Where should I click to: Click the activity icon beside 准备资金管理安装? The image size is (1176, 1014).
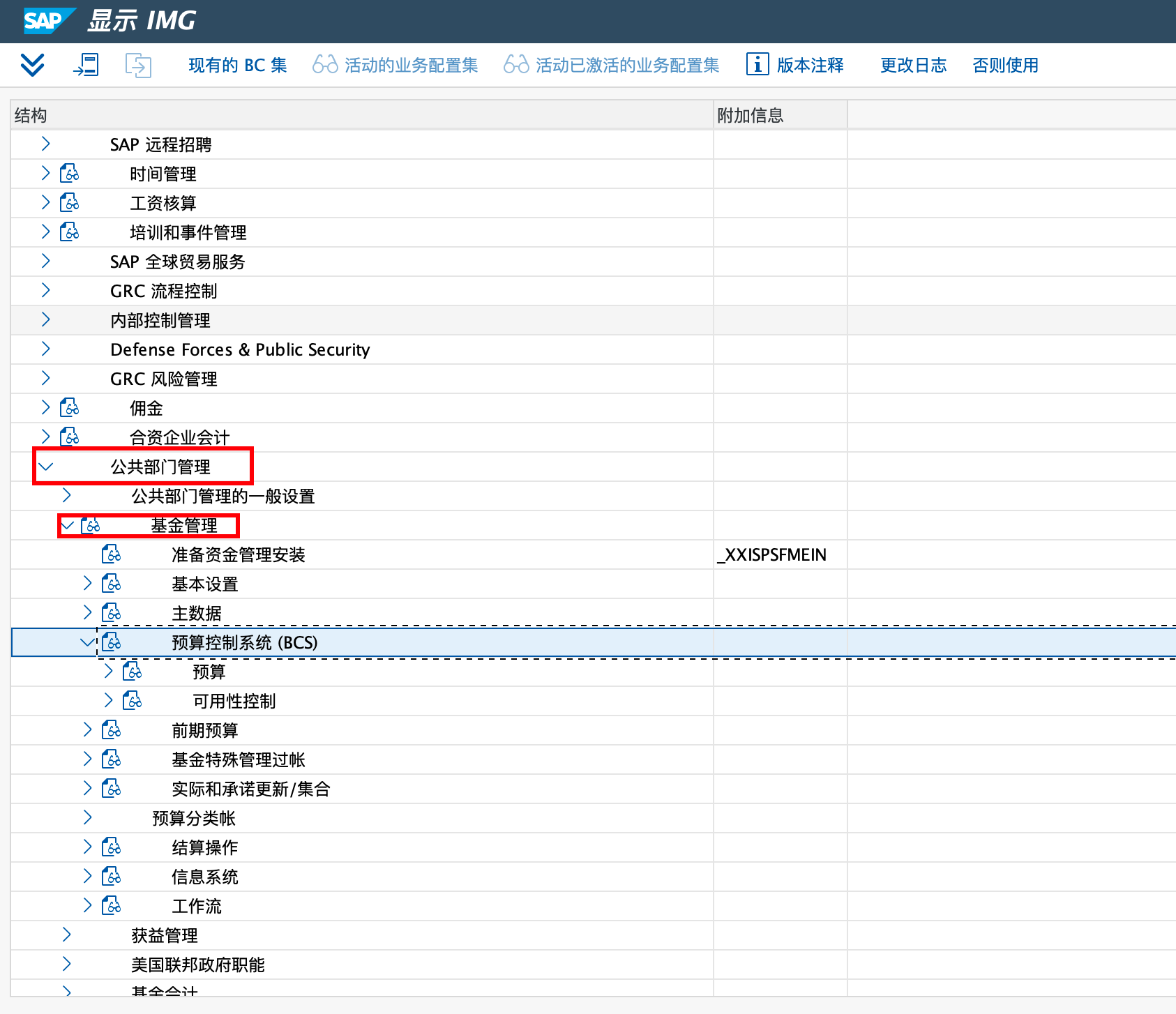pyautogui.click(x=112, y=554)
